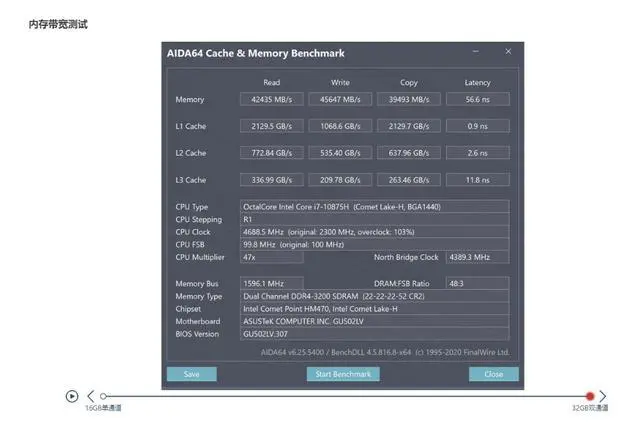Close the AIDA64 window with X
The height and width of the screenshot is (425, 640).
pyautogui.click(x=508, y=51)
